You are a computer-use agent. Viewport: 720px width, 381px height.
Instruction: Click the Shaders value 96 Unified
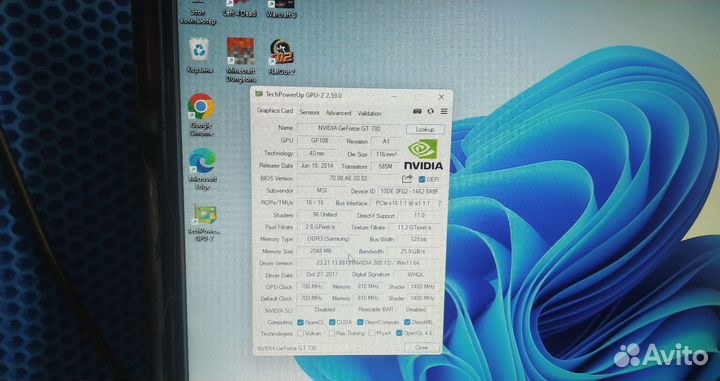325,214
